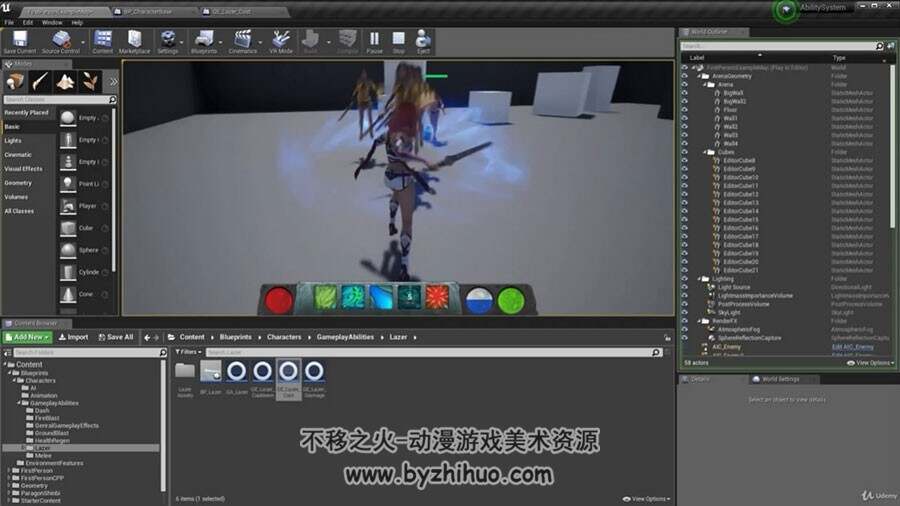Click the Player Start placement icon
Viewport: 900px width, 506px height.
(68, 206)
